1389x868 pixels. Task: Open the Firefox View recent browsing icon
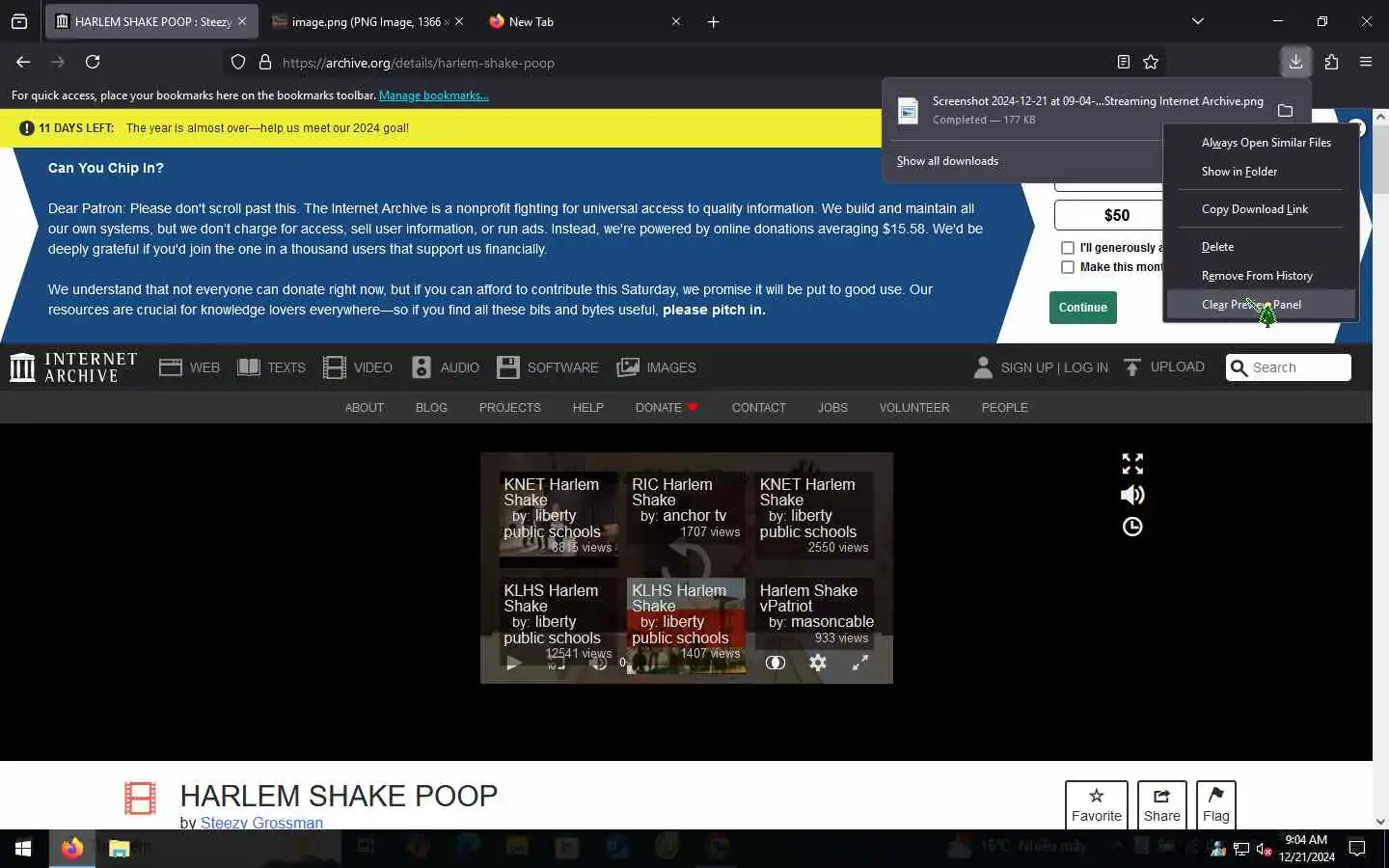point(19,21)
